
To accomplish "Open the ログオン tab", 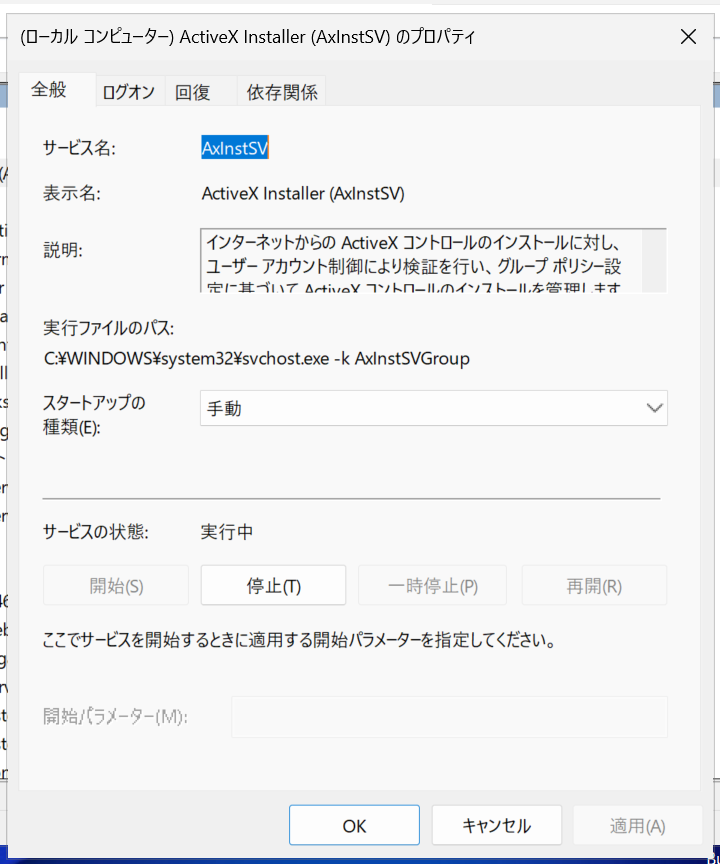I will [128, 93].
